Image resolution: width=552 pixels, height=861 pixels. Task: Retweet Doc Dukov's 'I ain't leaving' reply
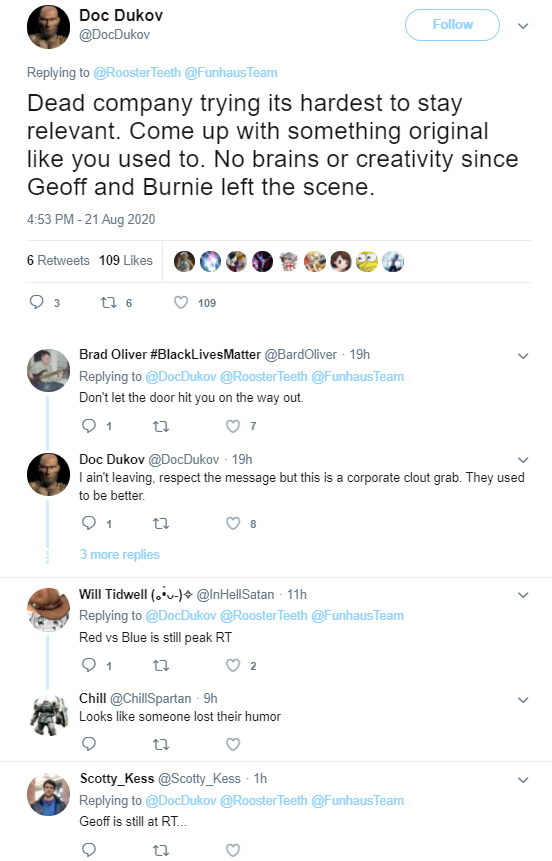coord(160,524)
